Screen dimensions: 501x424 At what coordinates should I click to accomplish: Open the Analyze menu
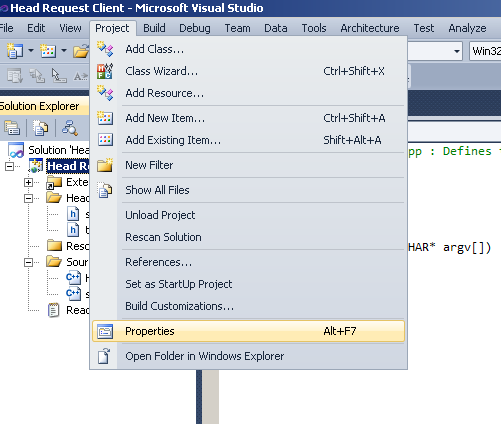click(467, 28)
